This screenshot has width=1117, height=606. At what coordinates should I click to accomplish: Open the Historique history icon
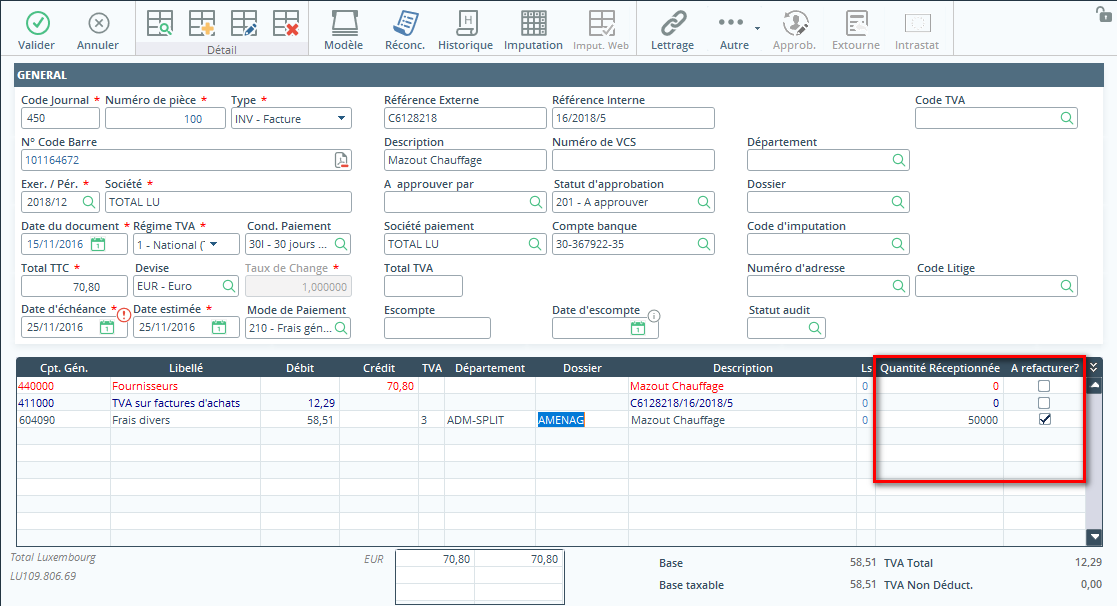pyautogui.click(x=466, y=23)
